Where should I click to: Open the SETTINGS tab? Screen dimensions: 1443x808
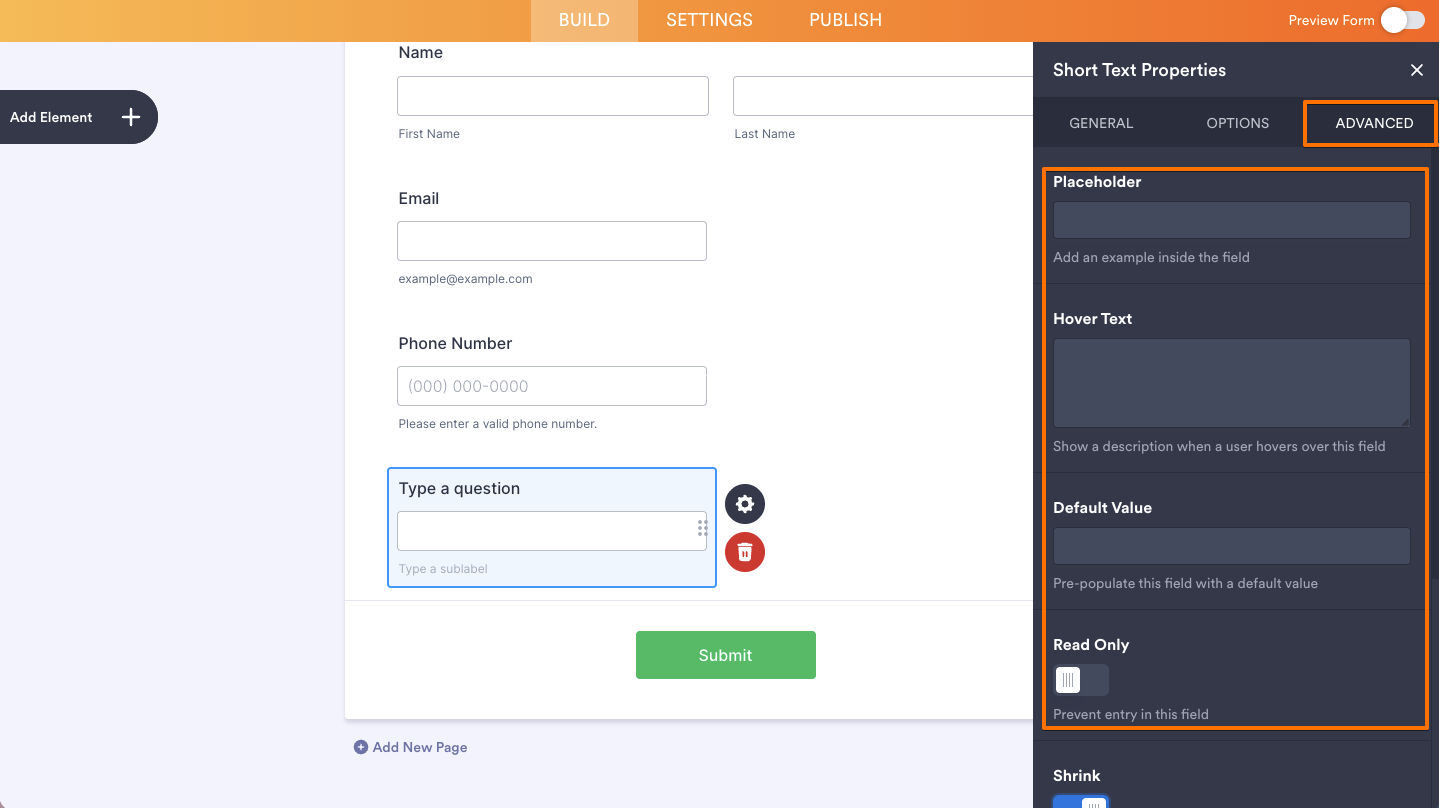[709, 20]
